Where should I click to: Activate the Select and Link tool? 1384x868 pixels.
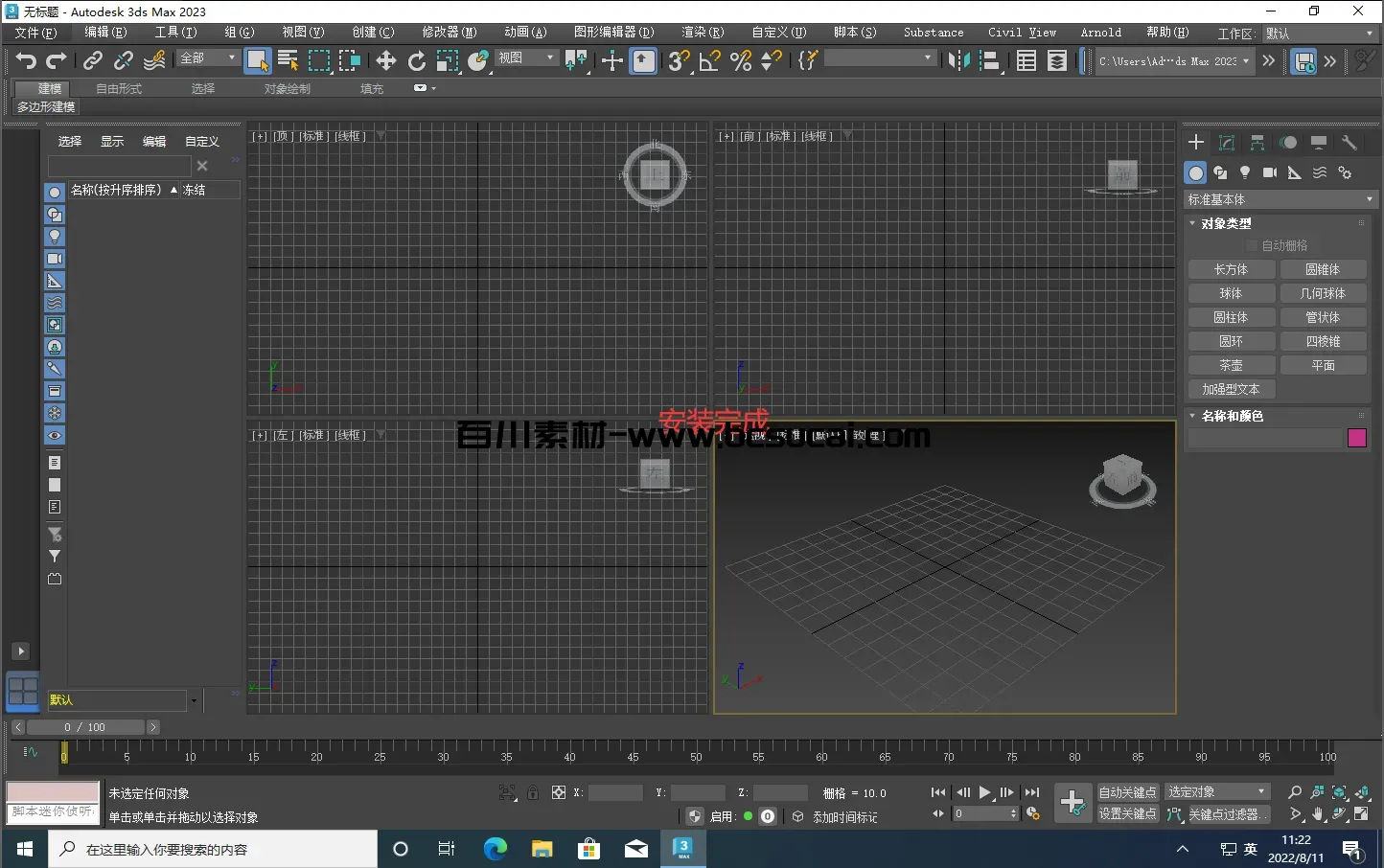(93, 60)
